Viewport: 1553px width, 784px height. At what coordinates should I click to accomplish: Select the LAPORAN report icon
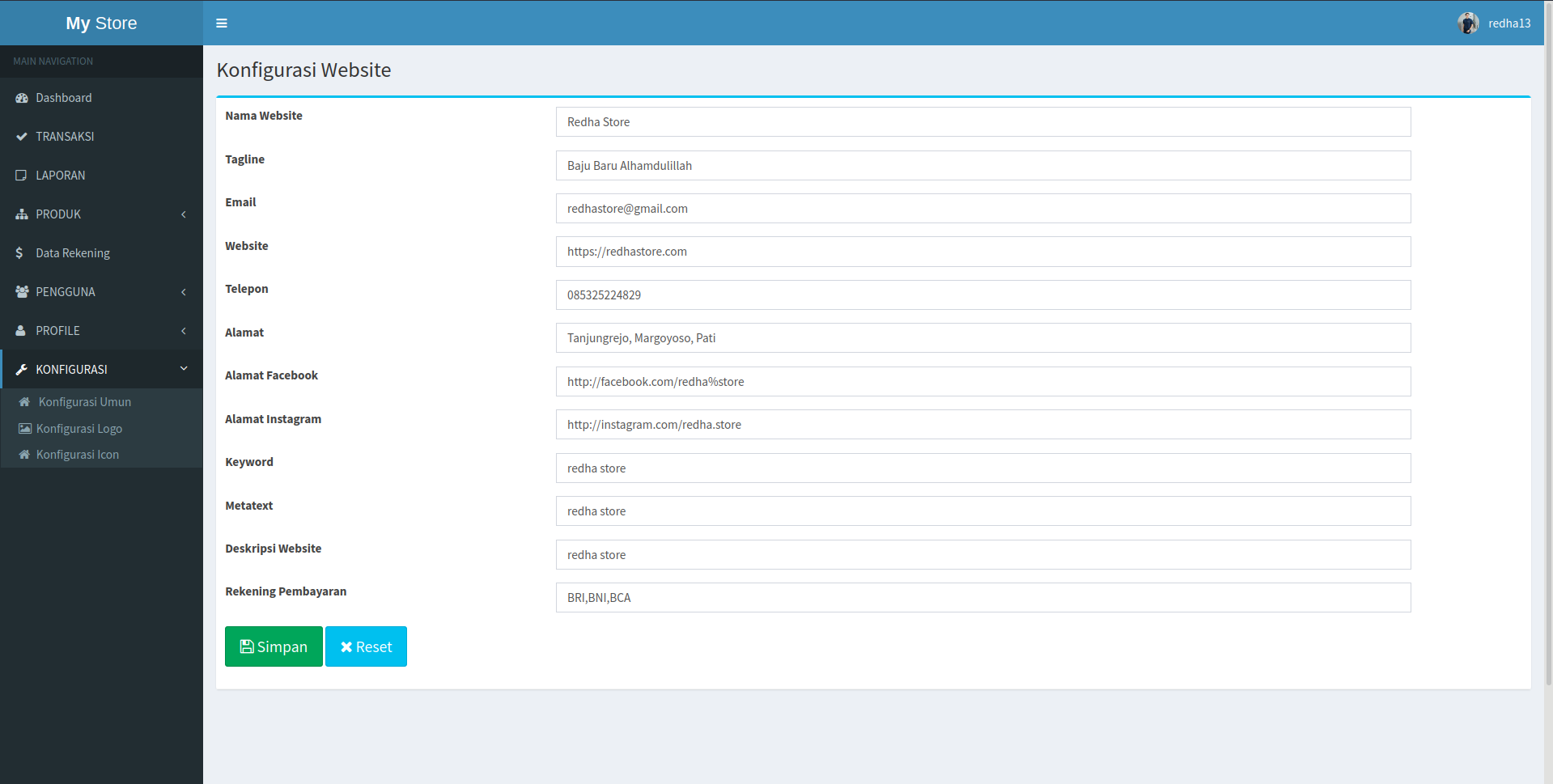click(x=22, y=175)
